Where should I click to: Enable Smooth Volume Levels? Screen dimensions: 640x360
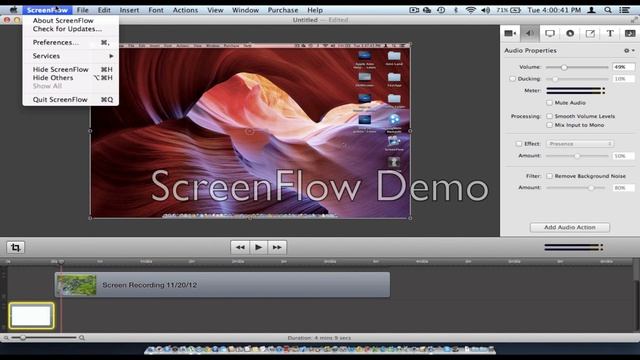549,116
